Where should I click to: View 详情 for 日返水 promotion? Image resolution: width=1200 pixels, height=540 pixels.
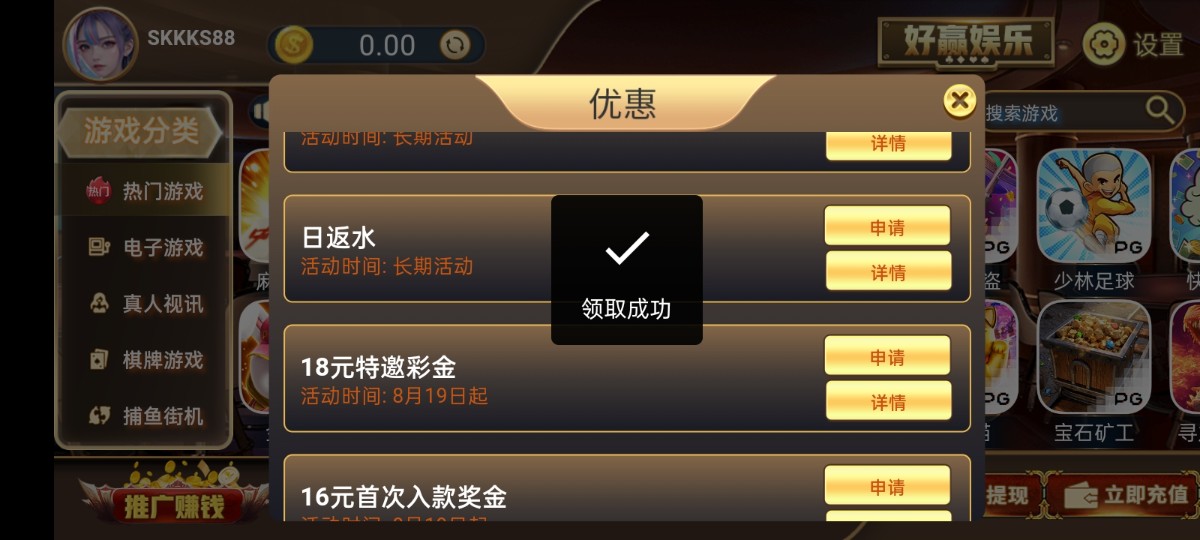click(887, 271)
